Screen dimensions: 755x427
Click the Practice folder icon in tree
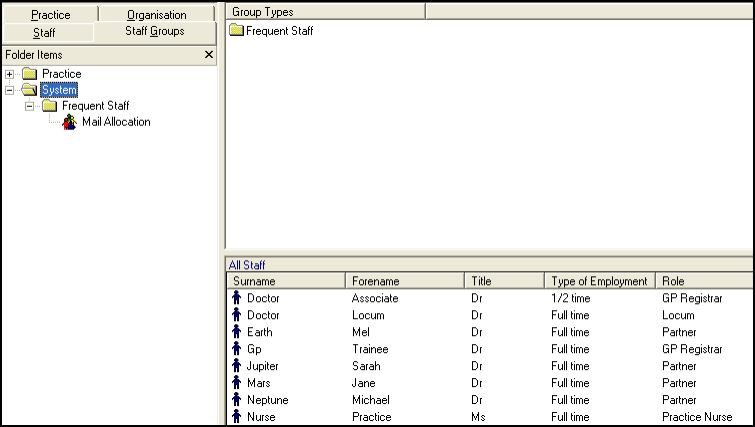tap(29, 74)
